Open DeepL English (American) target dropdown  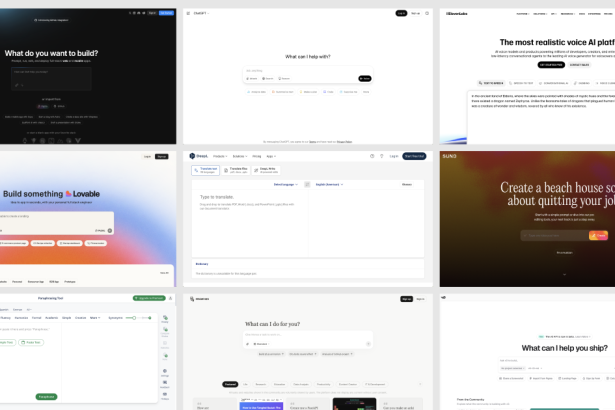(329, 184)
